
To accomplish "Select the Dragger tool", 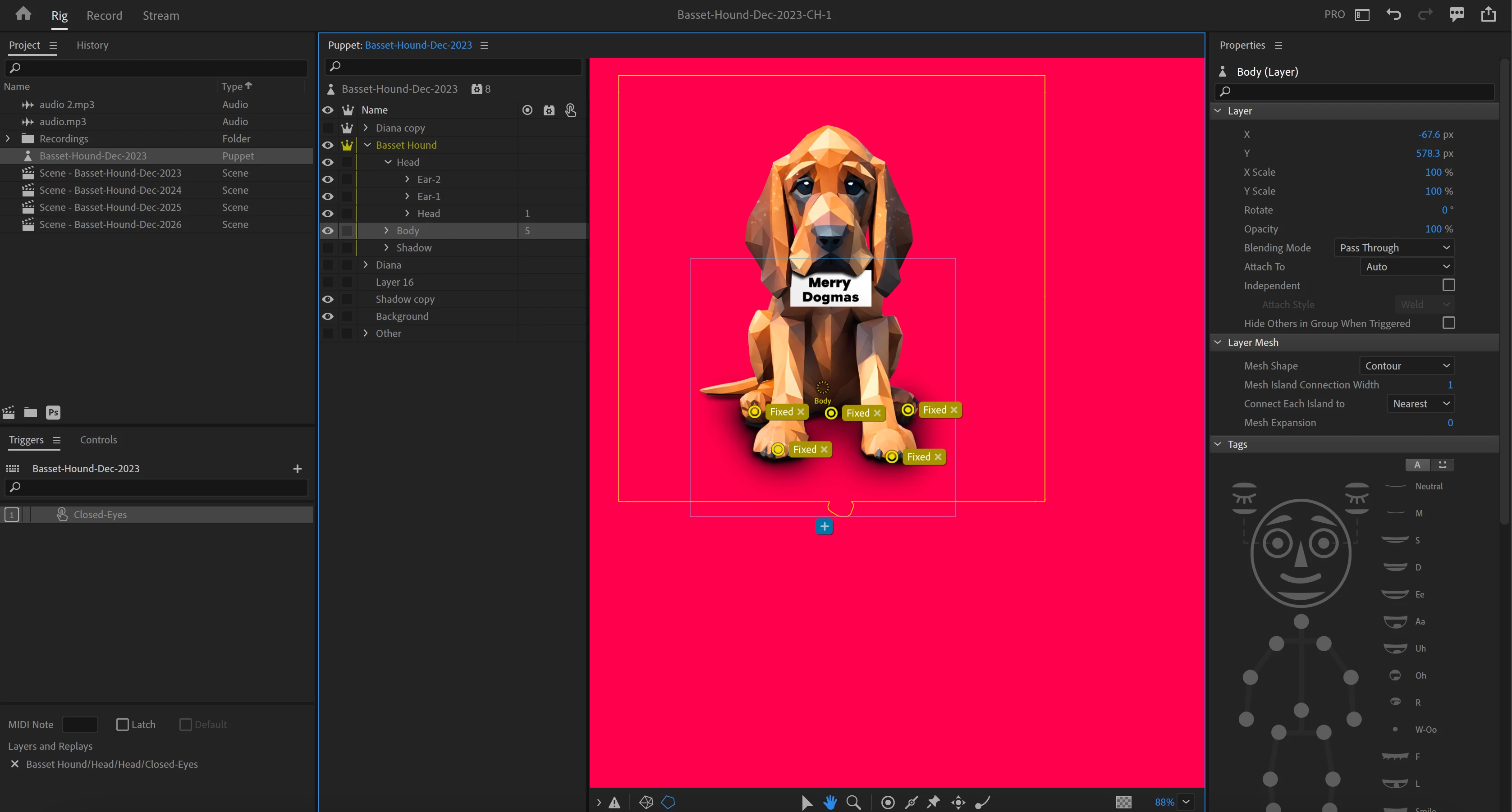I will point(958,802).
